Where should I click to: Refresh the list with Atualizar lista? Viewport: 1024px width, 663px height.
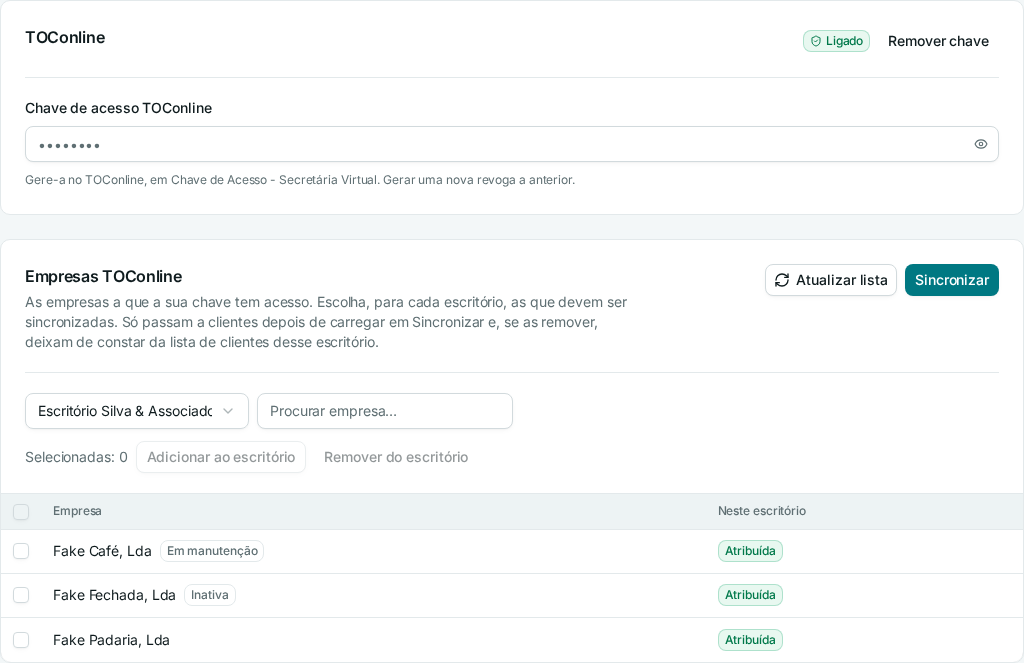point(831,280)
